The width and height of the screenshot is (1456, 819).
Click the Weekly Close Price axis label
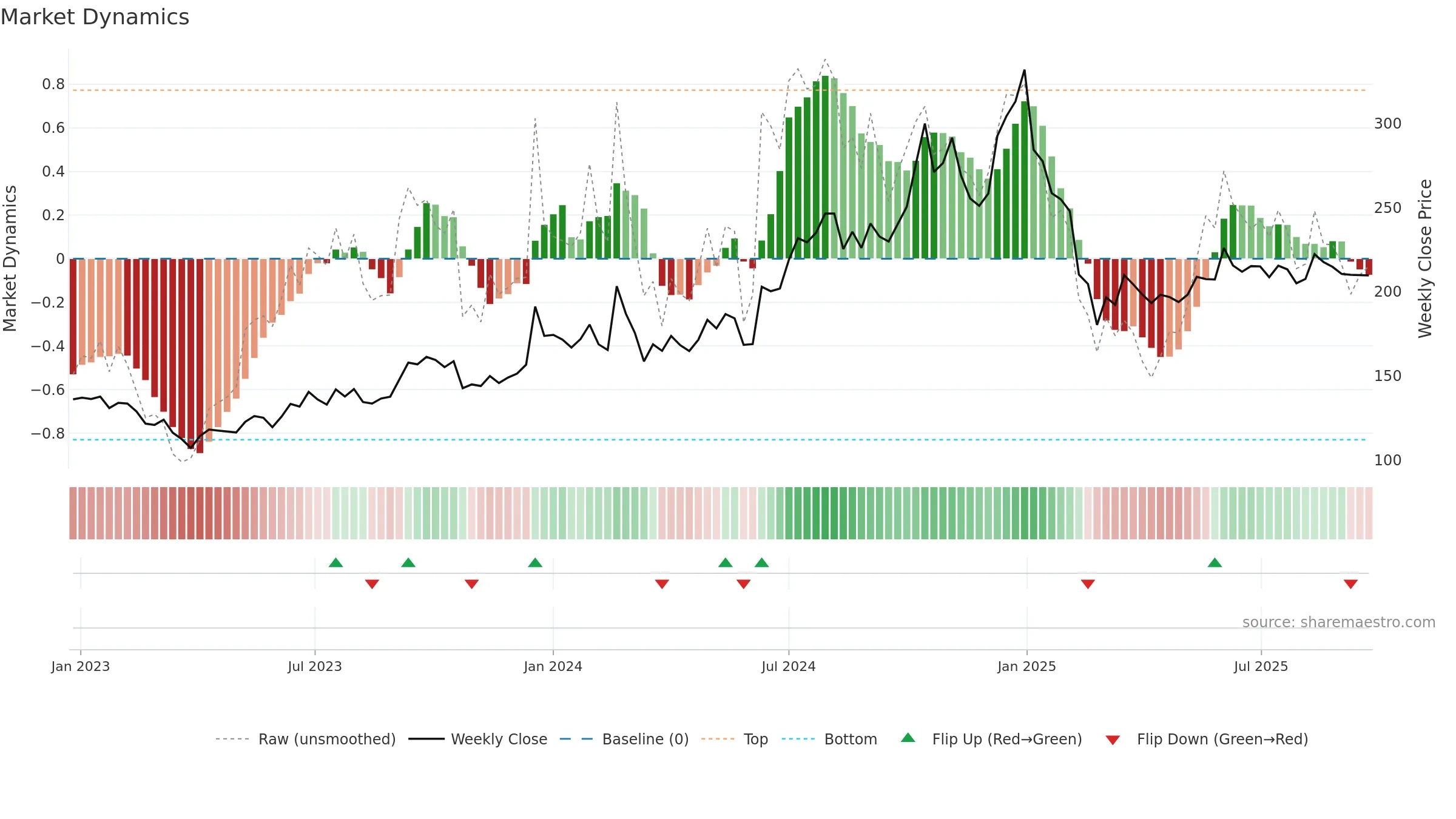[x=1425, y=258]
